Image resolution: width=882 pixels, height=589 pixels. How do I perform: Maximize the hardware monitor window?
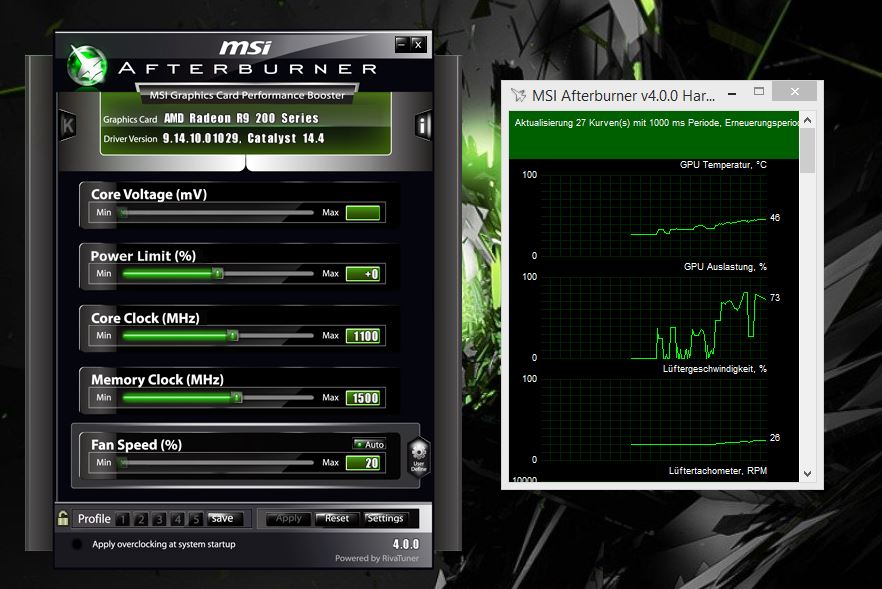[x=759, y=91]
